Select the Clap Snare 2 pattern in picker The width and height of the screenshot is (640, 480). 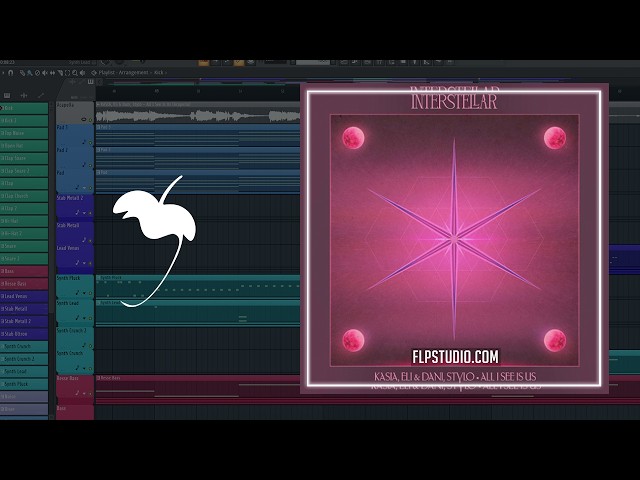pos(24,171)
